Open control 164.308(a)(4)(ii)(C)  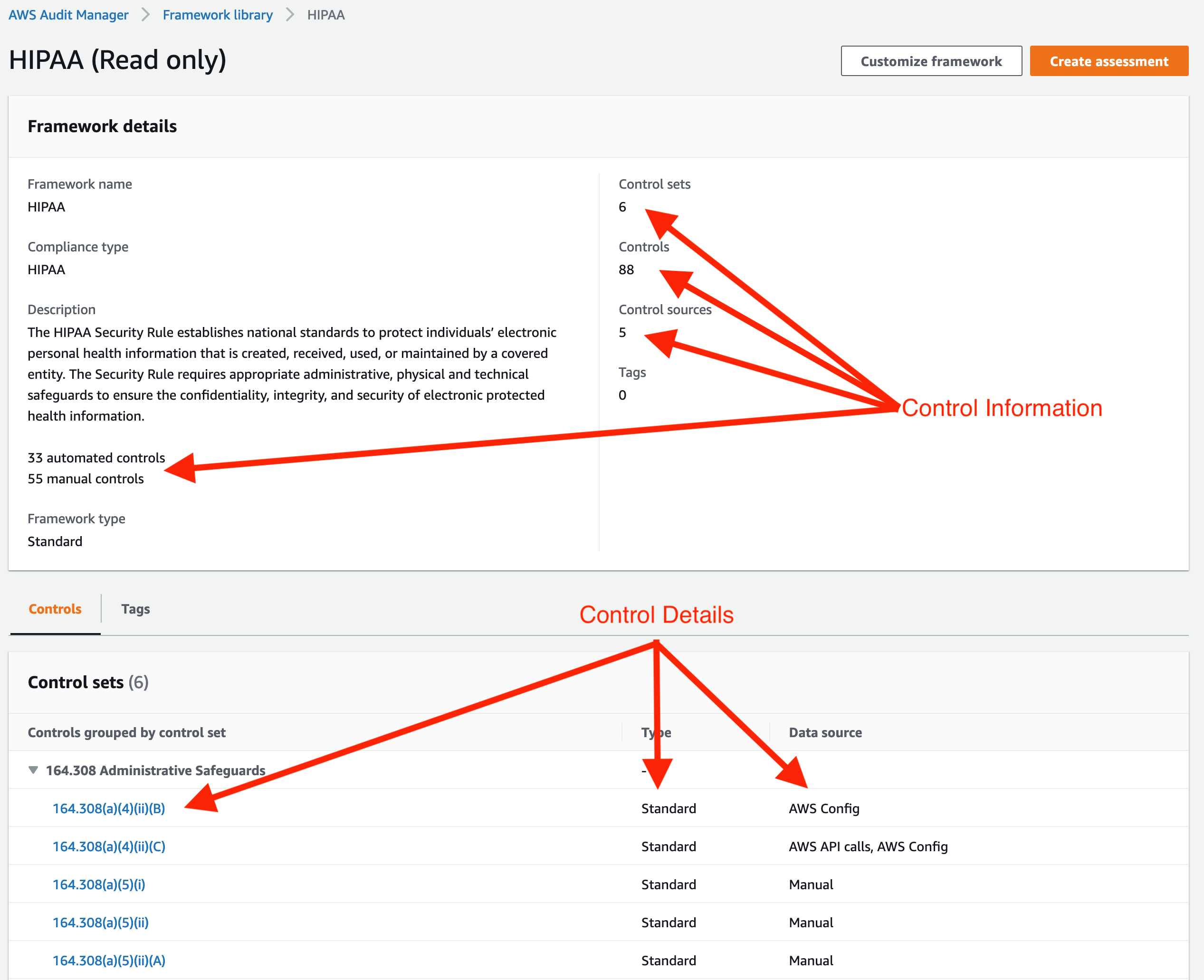click(x=108, y=846)
